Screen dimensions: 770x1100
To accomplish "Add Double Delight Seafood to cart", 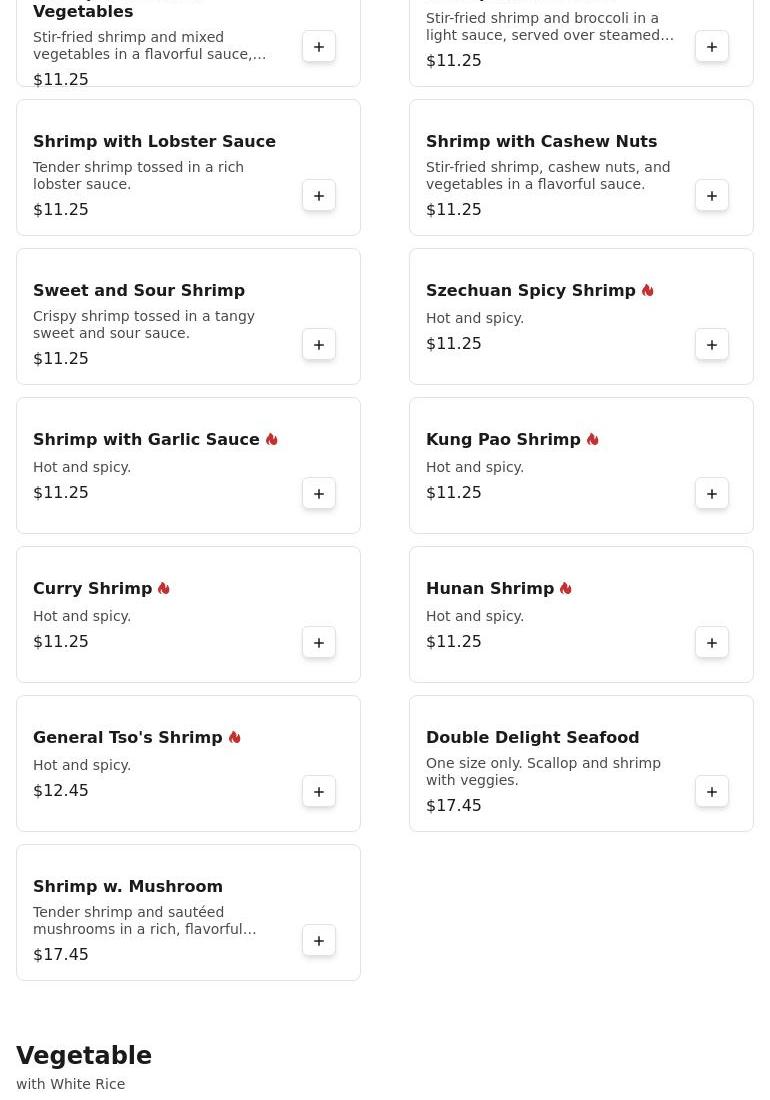I will coord(712,792).
